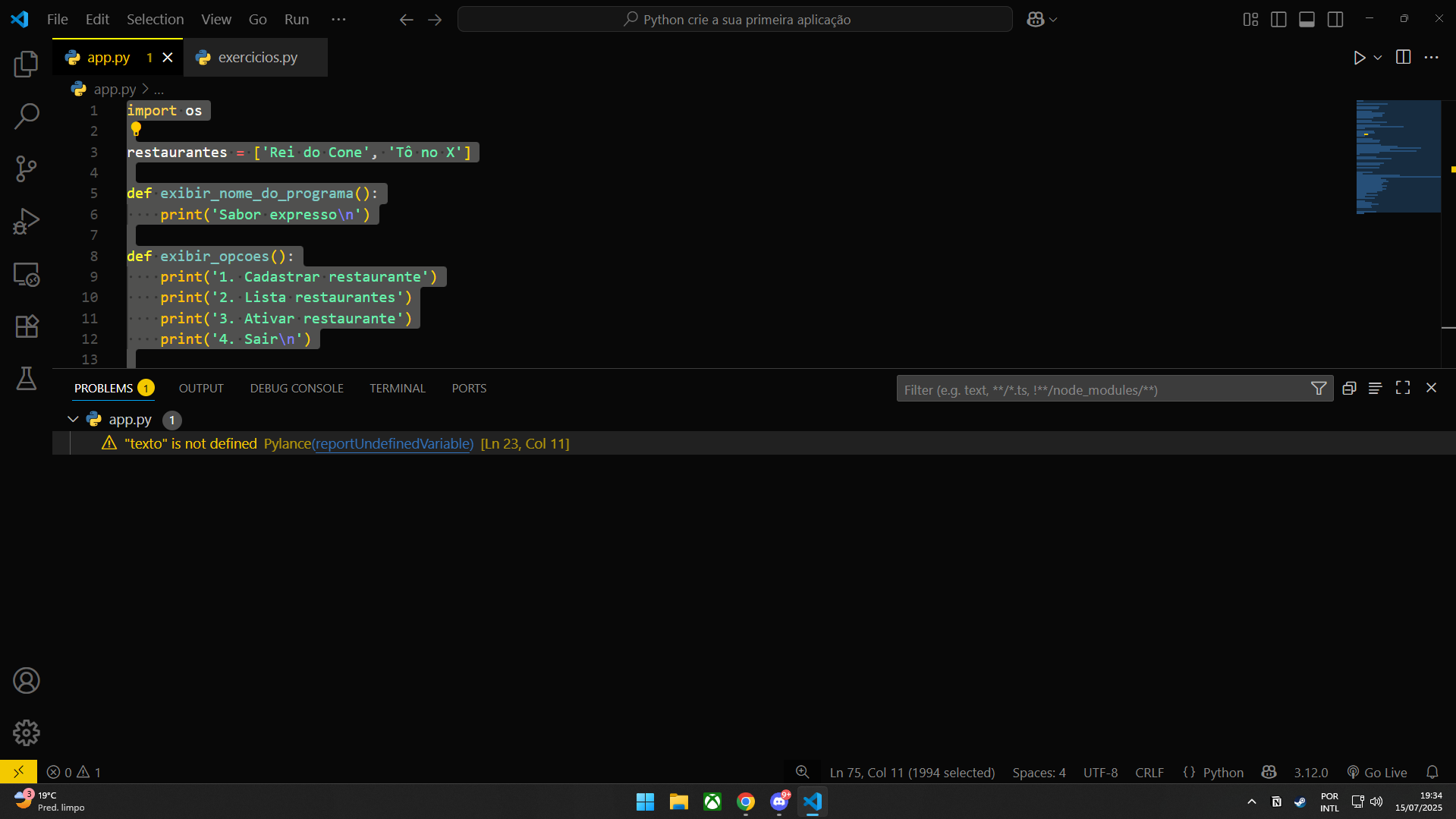Open the File menu
This screenshot has width=1456, height=819.
(x=58, y=19)
